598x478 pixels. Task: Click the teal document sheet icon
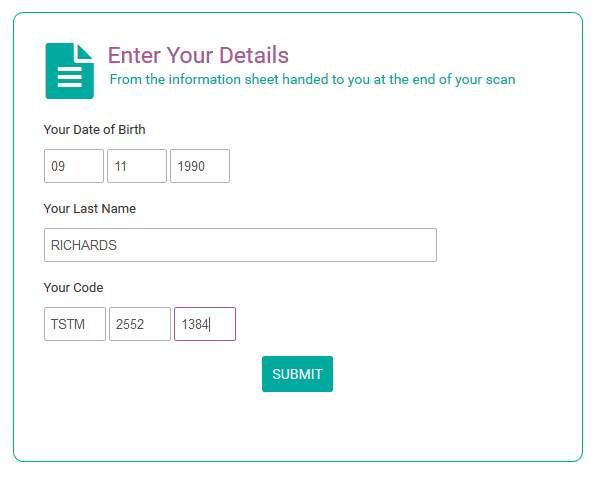coord(69,71)
